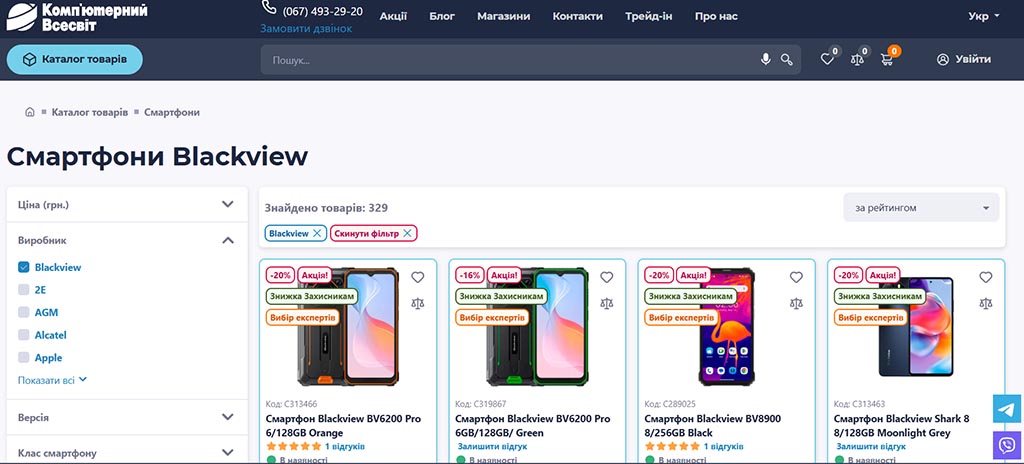
Task: Go to the Трейд-ін menu page
Action: point(648,16)
